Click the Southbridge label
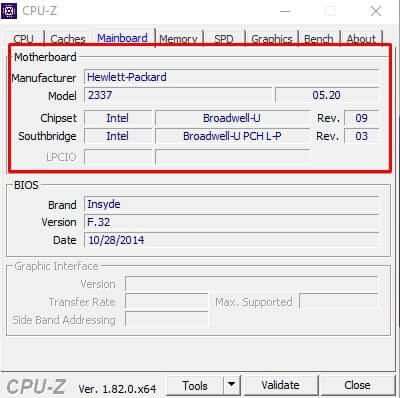This screenshot has height=398, width=400. [47, 136]
